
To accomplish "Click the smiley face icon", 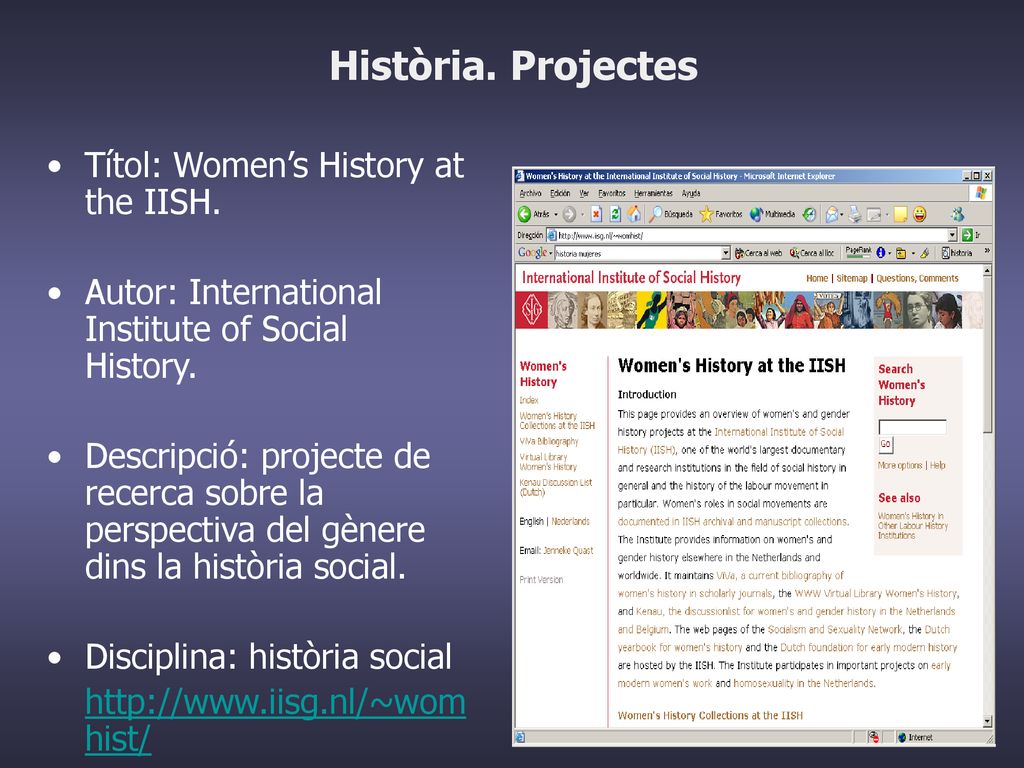I will [x=920, y=214].
